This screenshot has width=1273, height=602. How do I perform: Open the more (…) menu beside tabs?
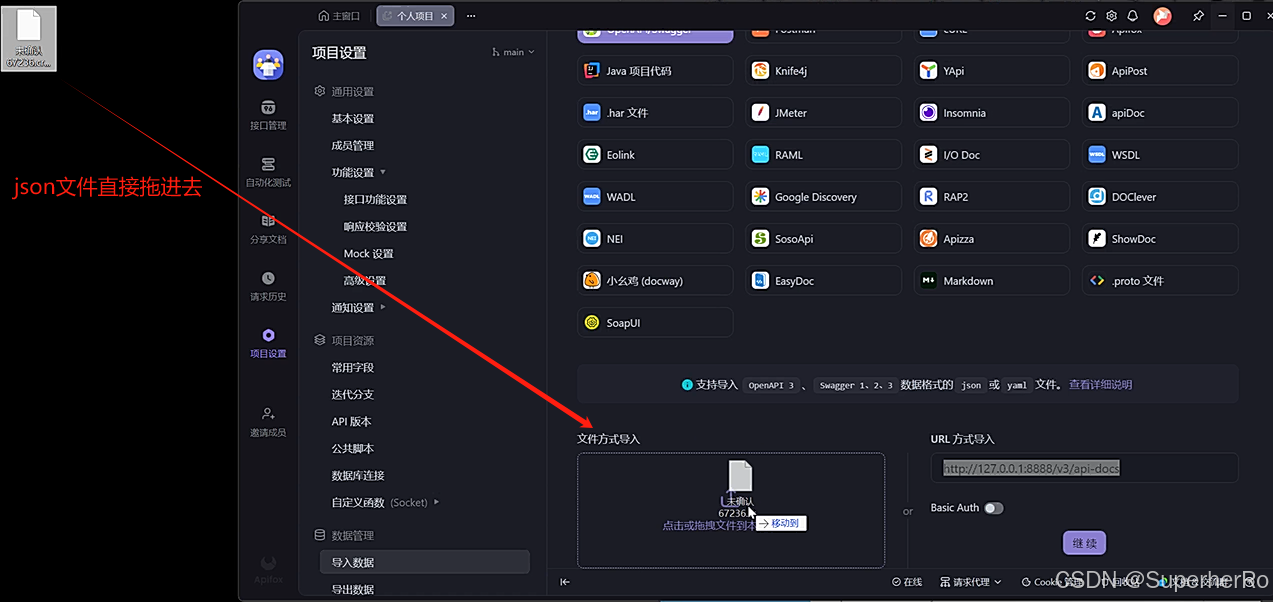click(471, 16)
